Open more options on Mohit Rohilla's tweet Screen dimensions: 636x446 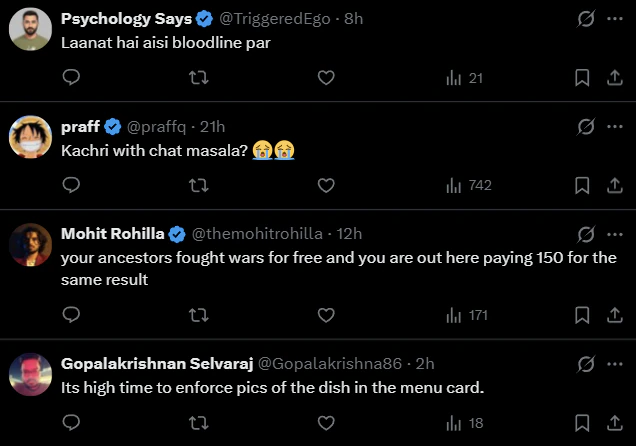[x=612, y=234]
